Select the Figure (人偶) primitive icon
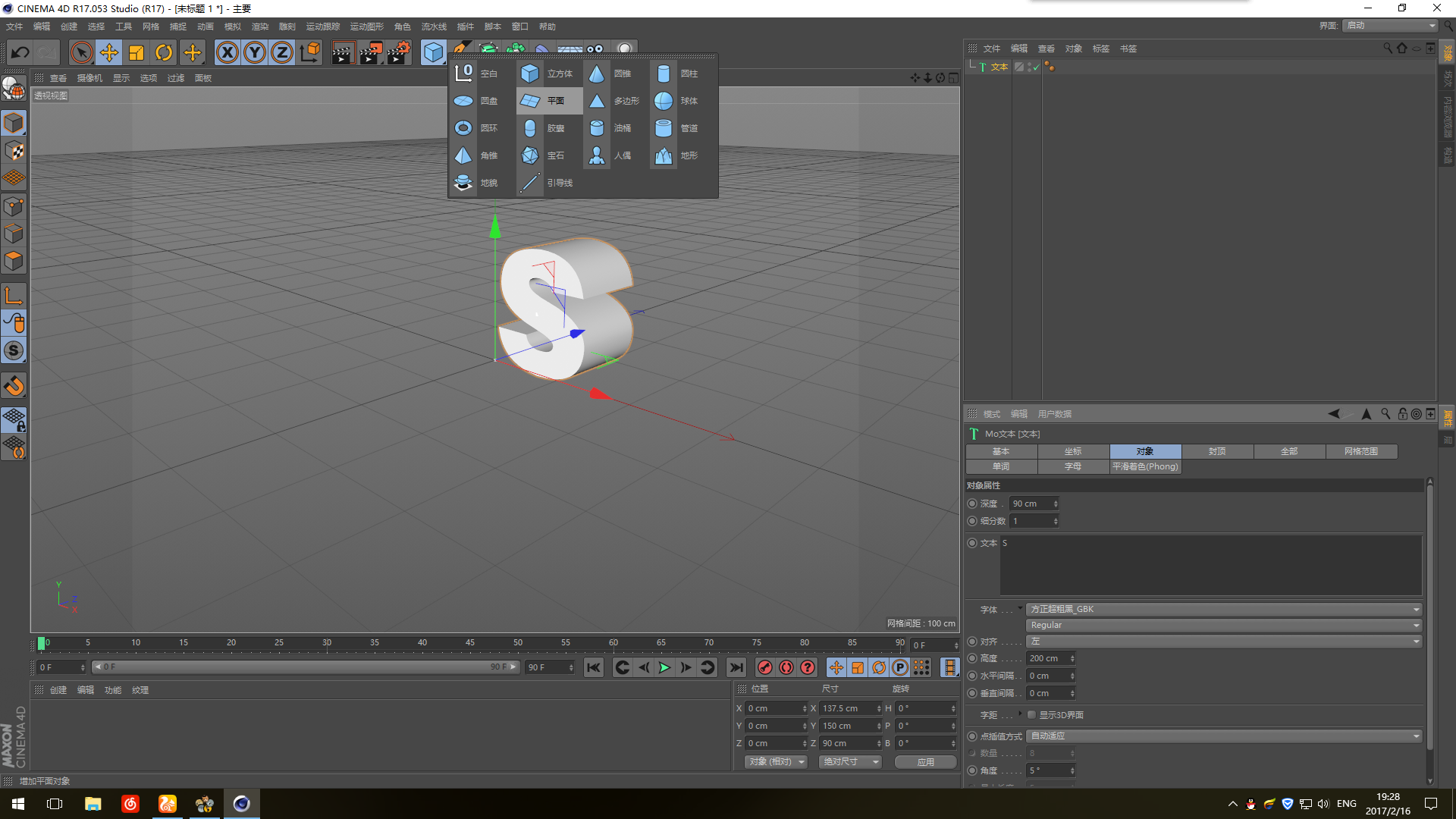Image resolution: width=1456 pixels, height=819 pixels. [597, 155]
